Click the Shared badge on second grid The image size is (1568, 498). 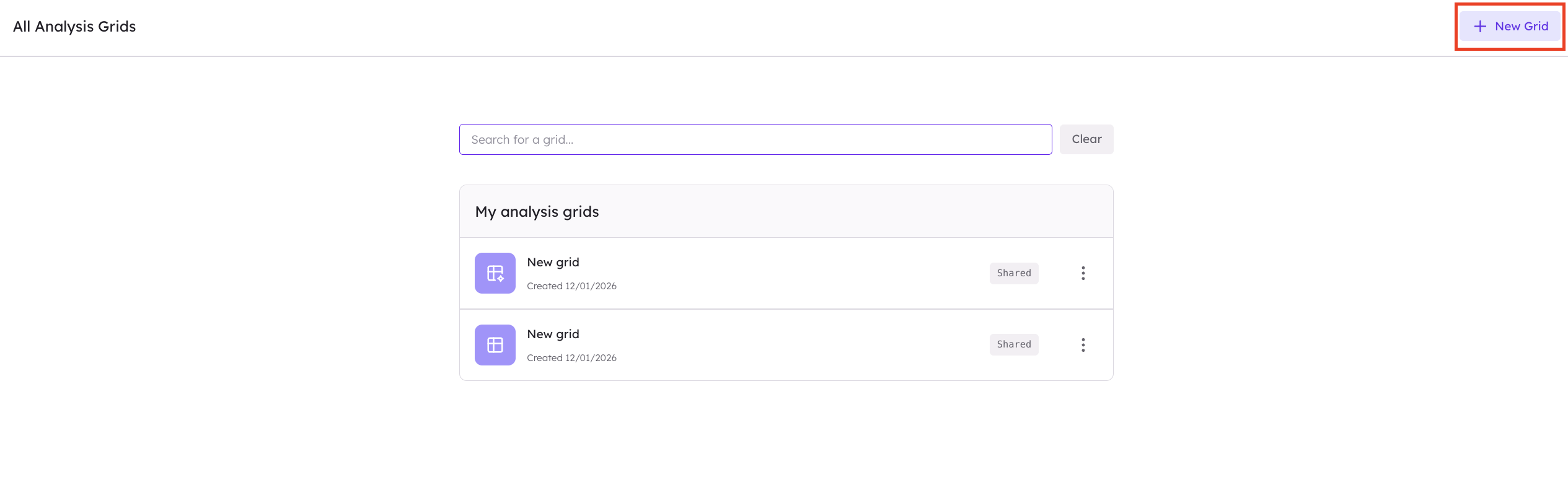point(1014,344)
